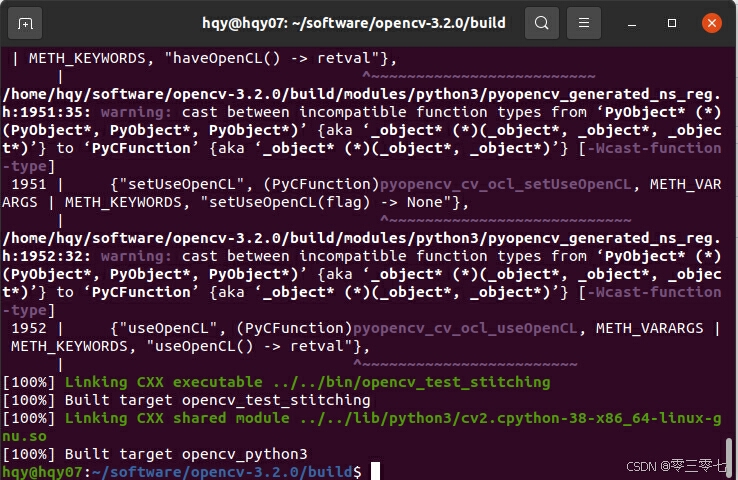Open the hamburger menu

(x=584, y=23)
